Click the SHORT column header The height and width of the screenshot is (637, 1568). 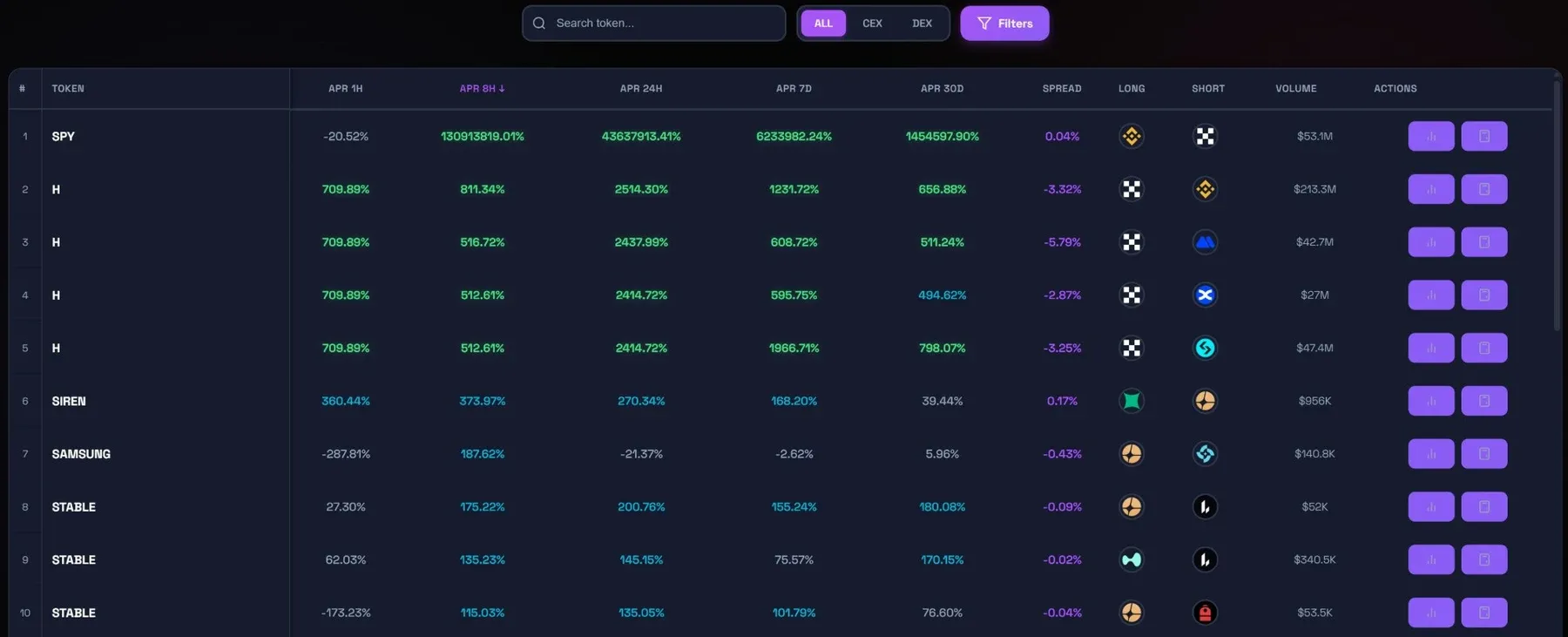(x=1208, y=89)
